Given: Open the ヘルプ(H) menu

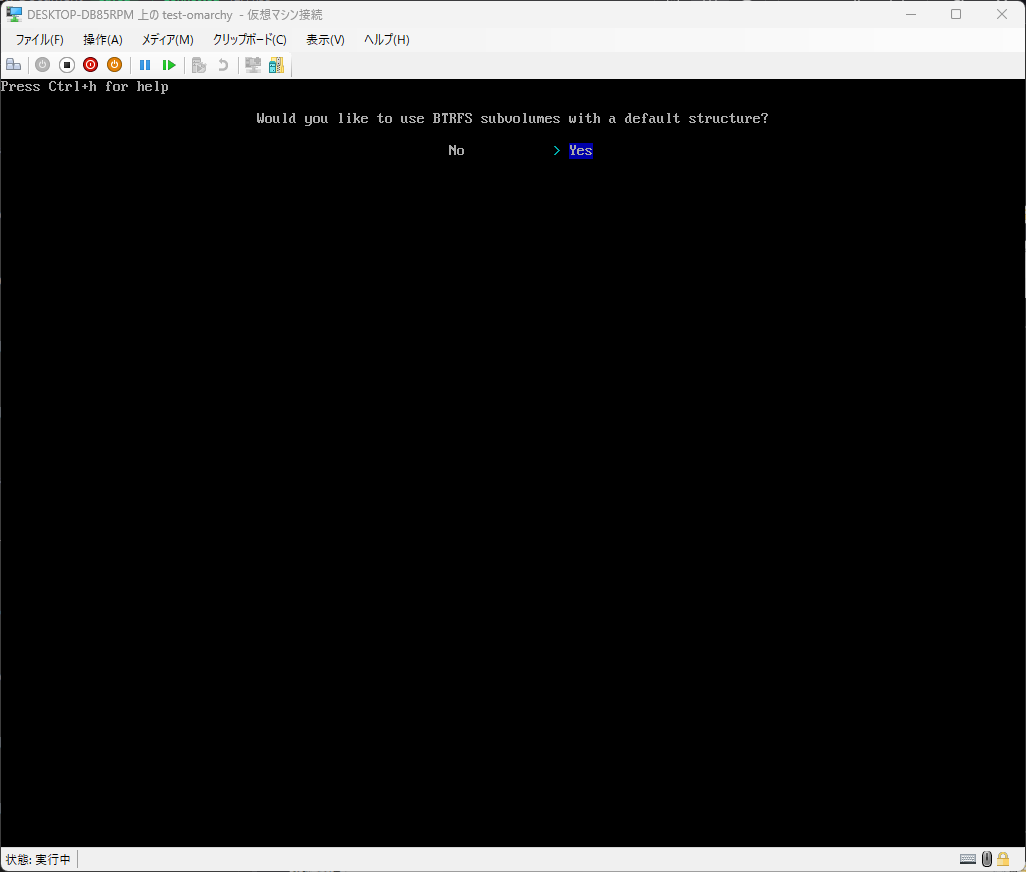Looking at the screenshot, I should [387, 40].
